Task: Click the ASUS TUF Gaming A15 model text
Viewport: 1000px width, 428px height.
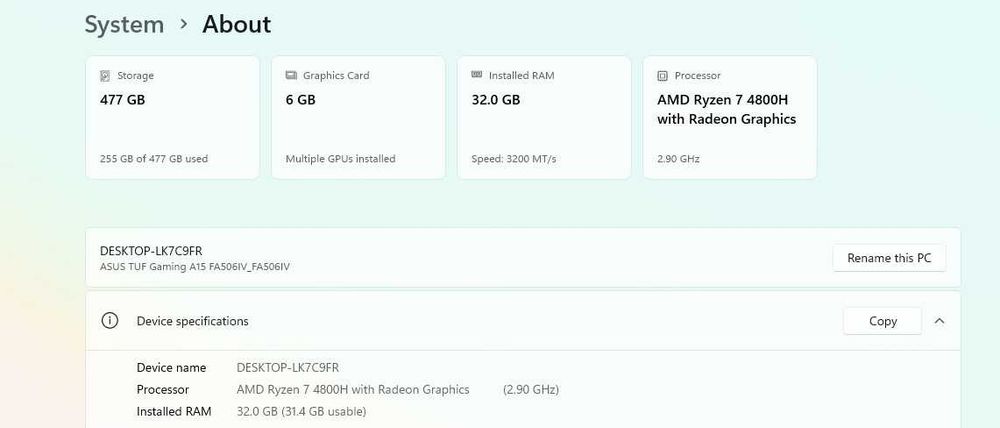Action: click(195, 267)
